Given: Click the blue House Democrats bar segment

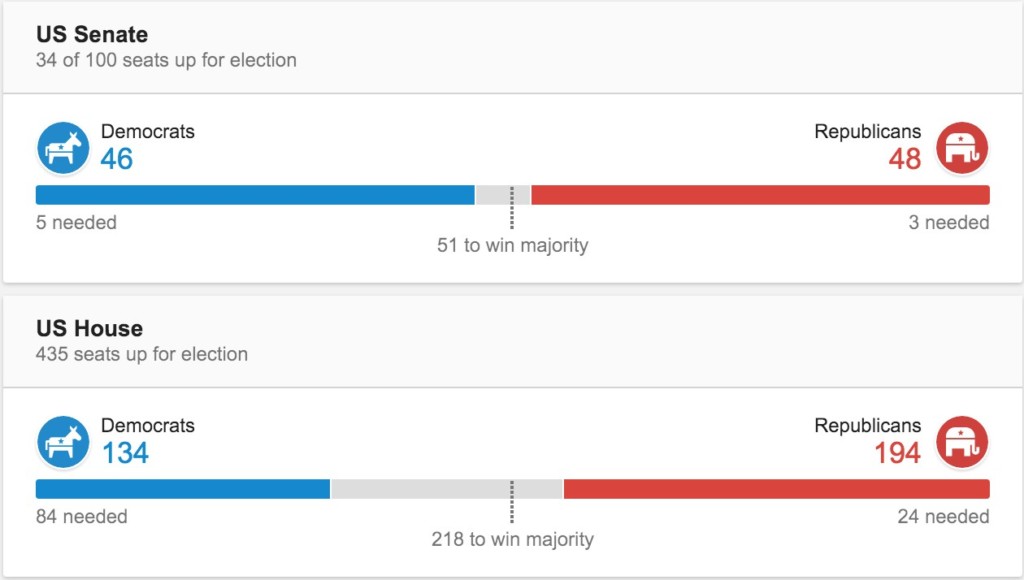Looking at the screenshot, I should [183, 489].
